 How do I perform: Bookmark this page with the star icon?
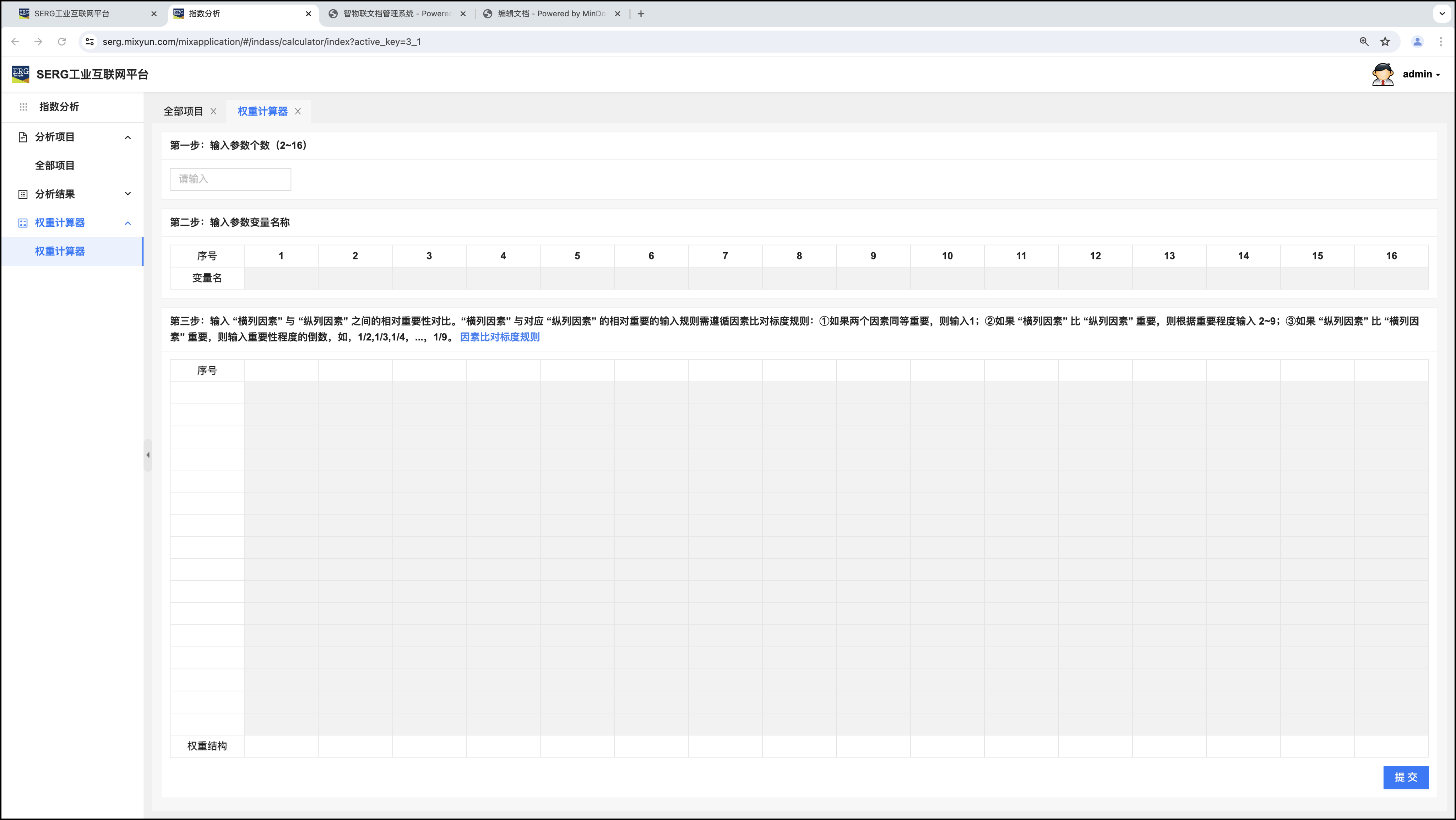coord(1385,42)
